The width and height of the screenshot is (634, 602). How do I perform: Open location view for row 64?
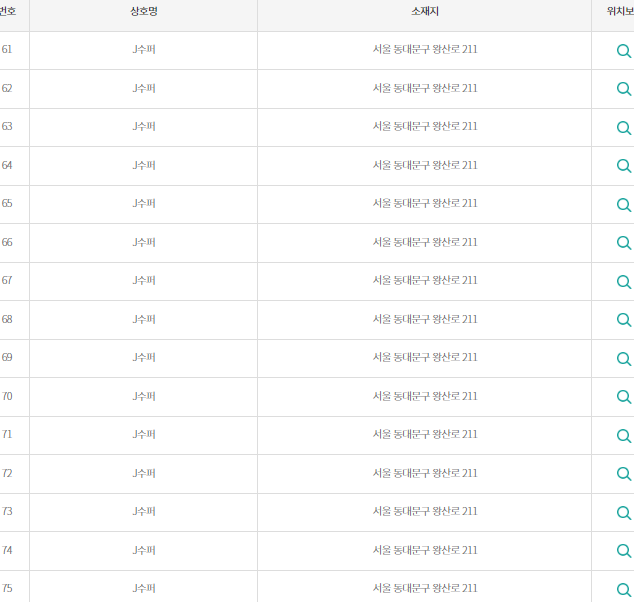tap(624, 166)
